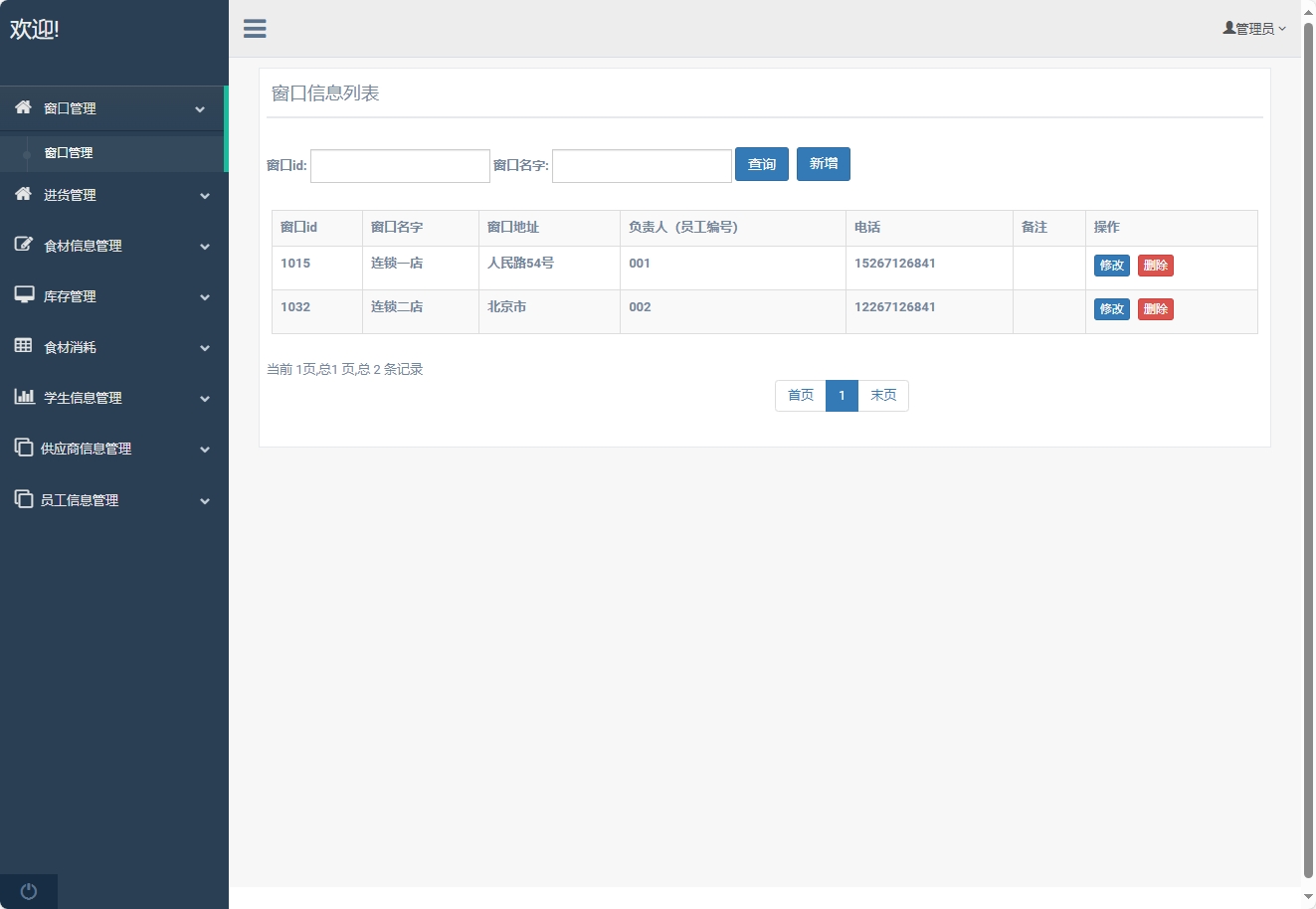
Task: Click the copy icon beside 供应商信息管理
Action: (24, 448)
